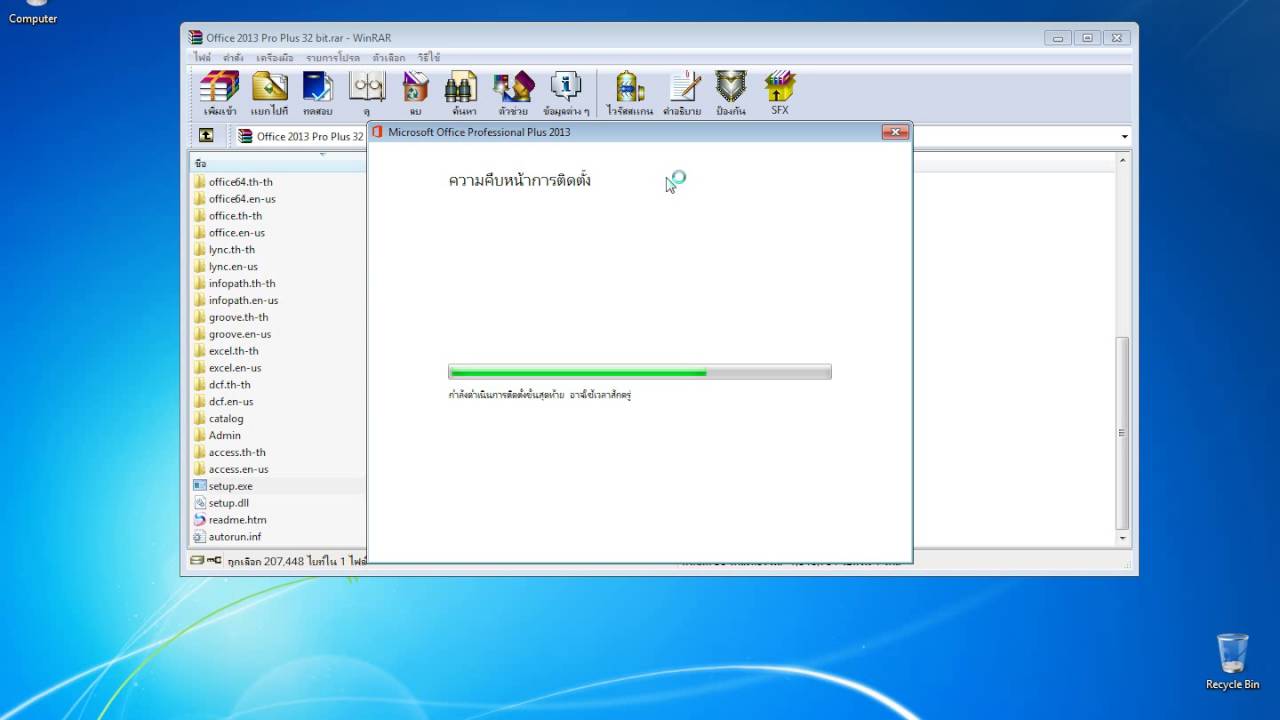Close the Office Professional Plus 2013 installer

[895, 132]
